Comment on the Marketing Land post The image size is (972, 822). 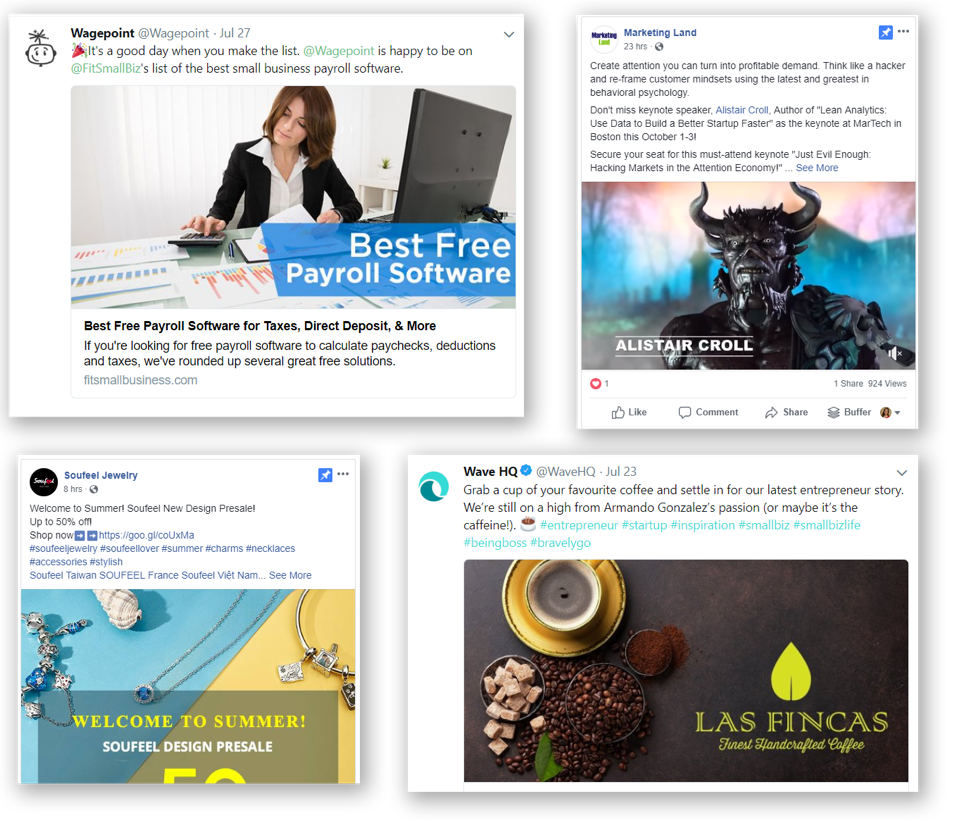click(x=709, y=412)
